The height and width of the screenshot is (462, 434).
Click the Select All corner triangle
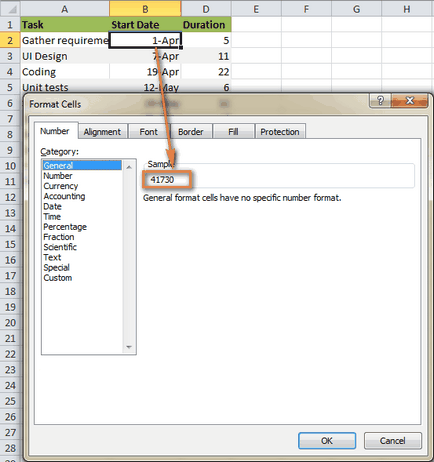10,8
